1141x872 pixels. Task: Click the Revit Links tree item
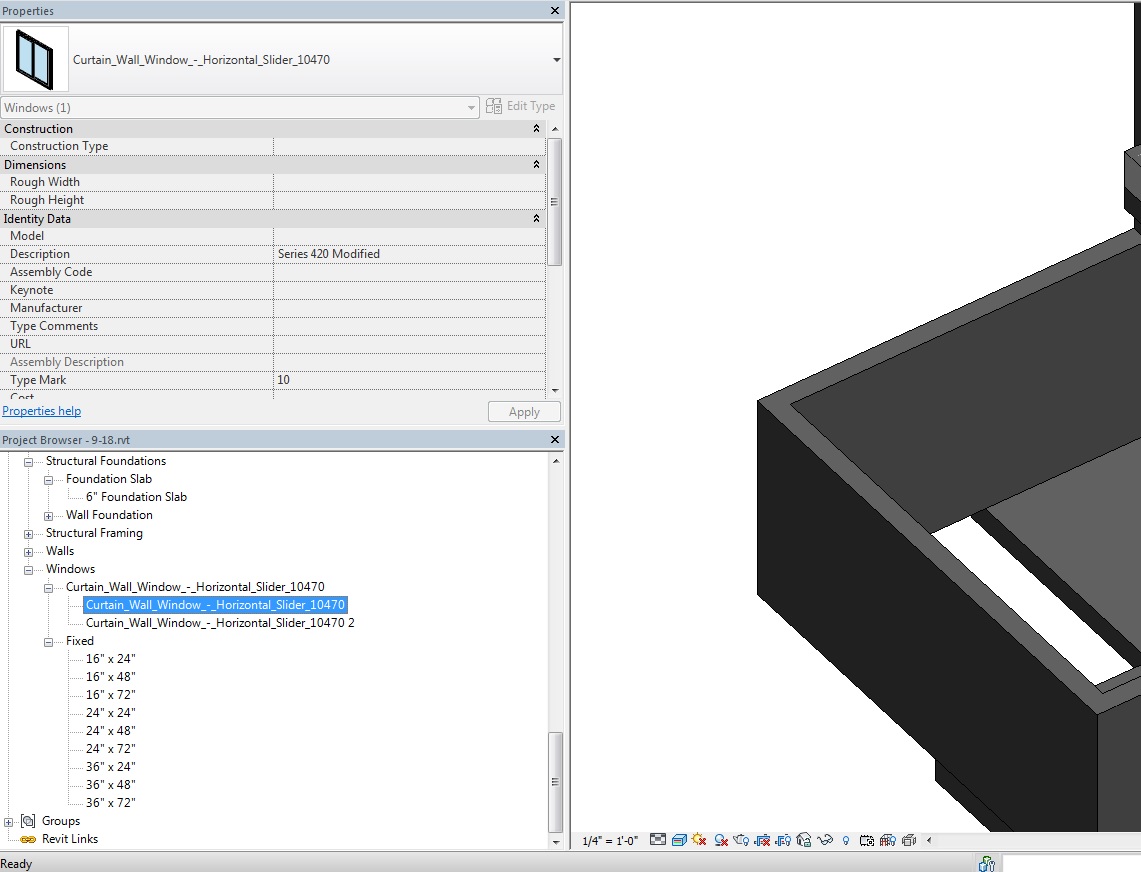click(70, 839)
